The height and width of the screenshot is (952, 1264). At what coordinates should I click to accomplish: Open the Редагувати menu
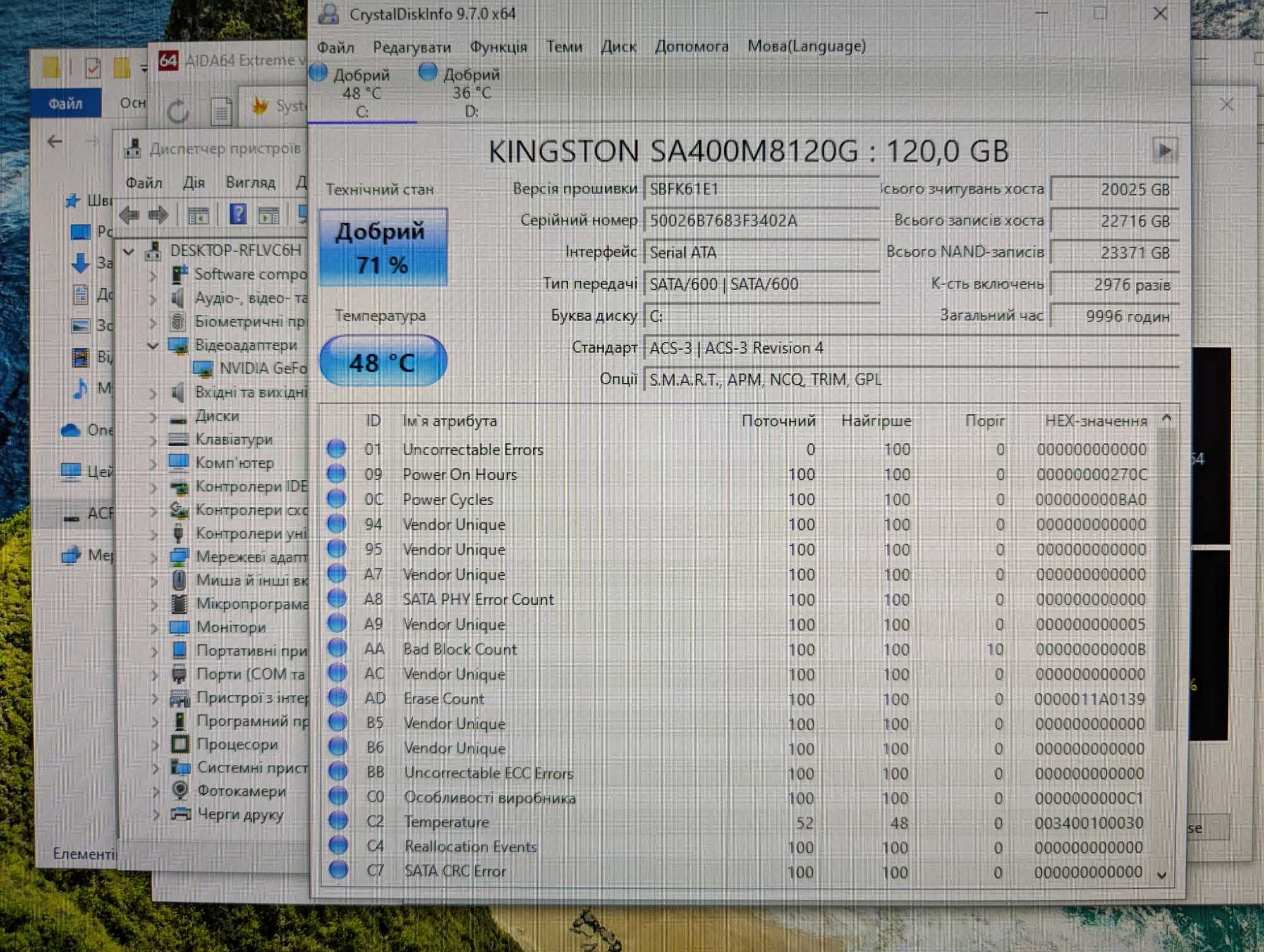411,47
